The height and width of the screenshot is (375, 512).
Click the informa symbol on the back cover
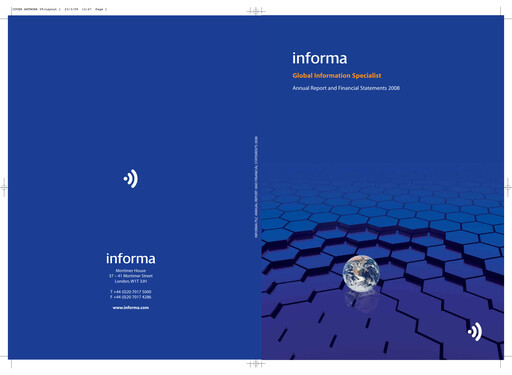(x=131, y=179)
